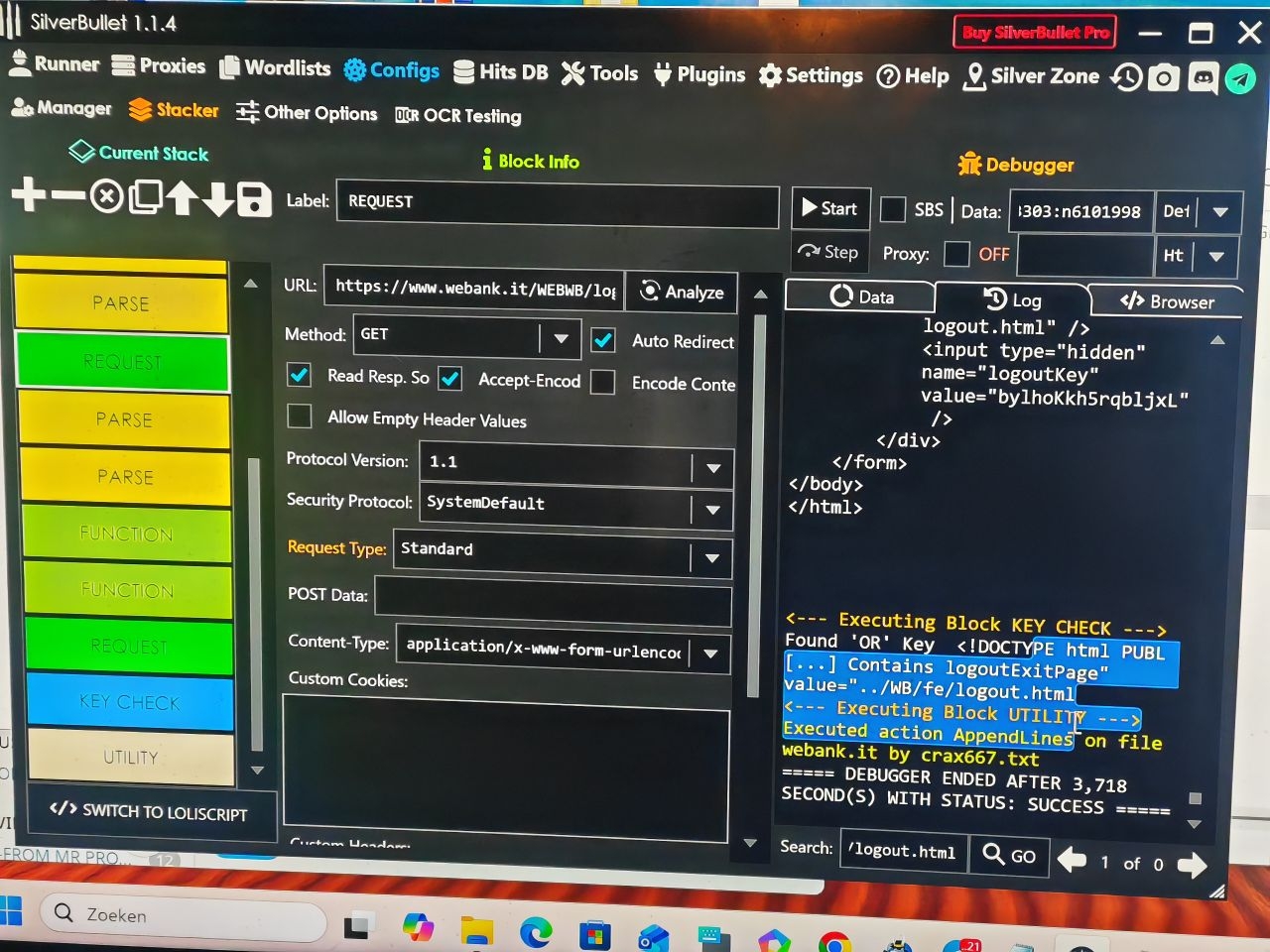
Task: Open the Hits DB section
Action: click(501, 72)
